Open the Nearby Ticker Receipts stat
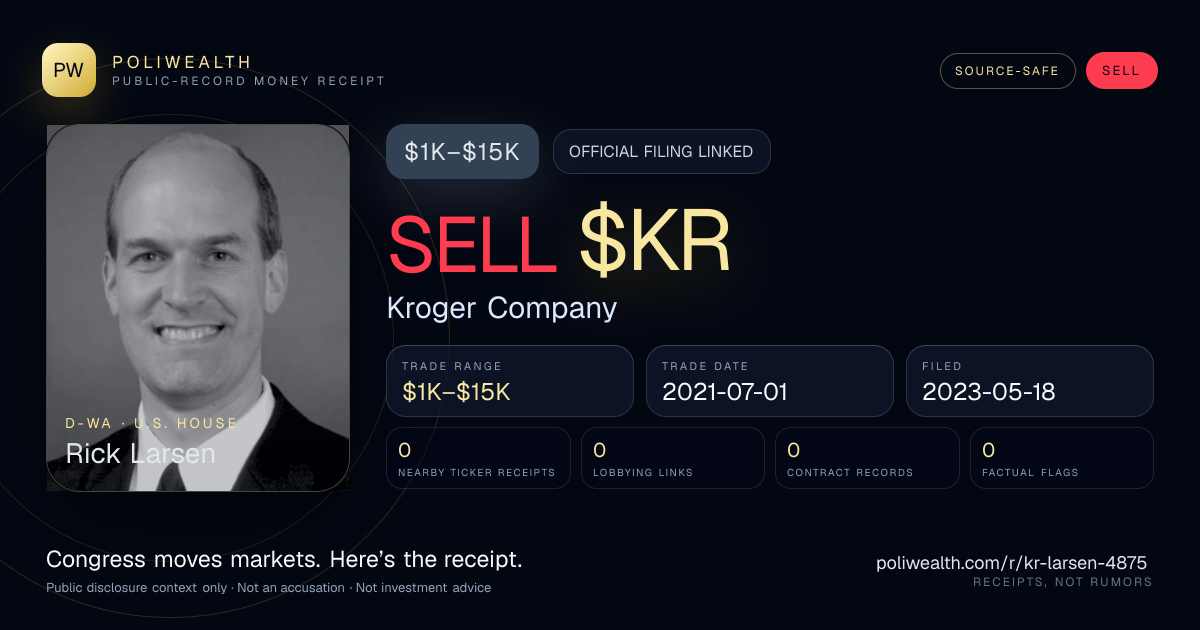Screen dimensions: 1200x630 (479, 458)
